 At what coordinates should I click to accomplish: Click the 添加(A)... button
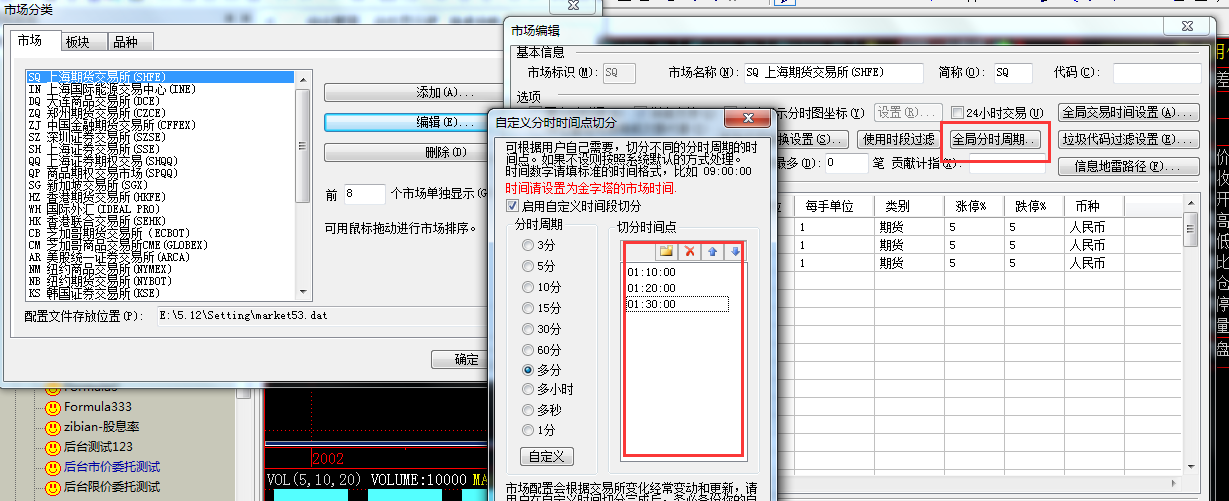point(413,92)
